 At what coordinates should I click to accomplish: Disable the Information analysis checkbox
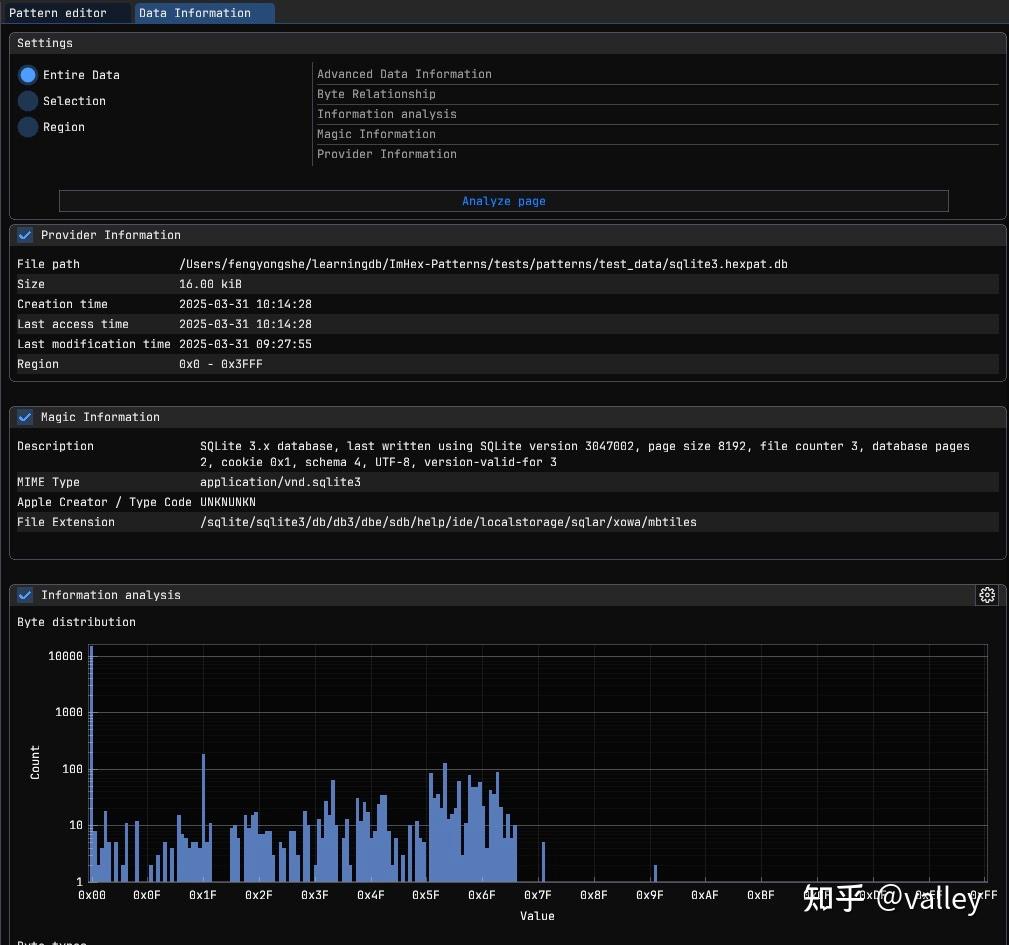pos(26,595)
